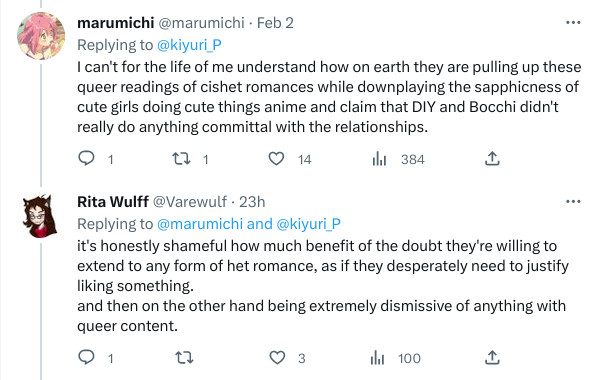The image size is (598, 380).
Task: Retweet Rita Wulff's tweet
Action: (184, 357)
